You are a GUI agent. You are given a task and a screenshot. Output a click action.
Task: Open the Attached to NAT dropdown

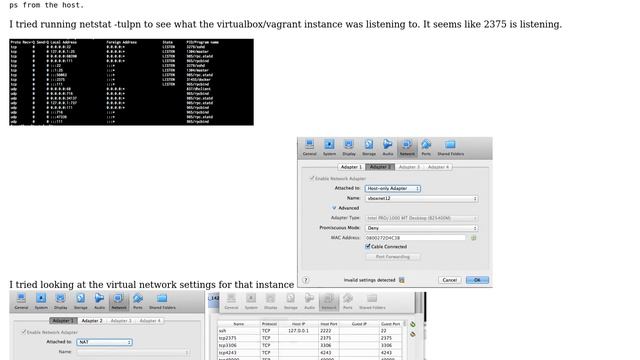104,342
